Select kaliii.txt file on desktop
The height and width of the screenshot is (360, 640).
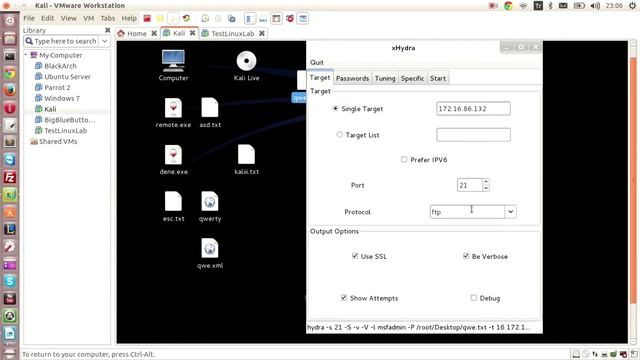[246, 160]
